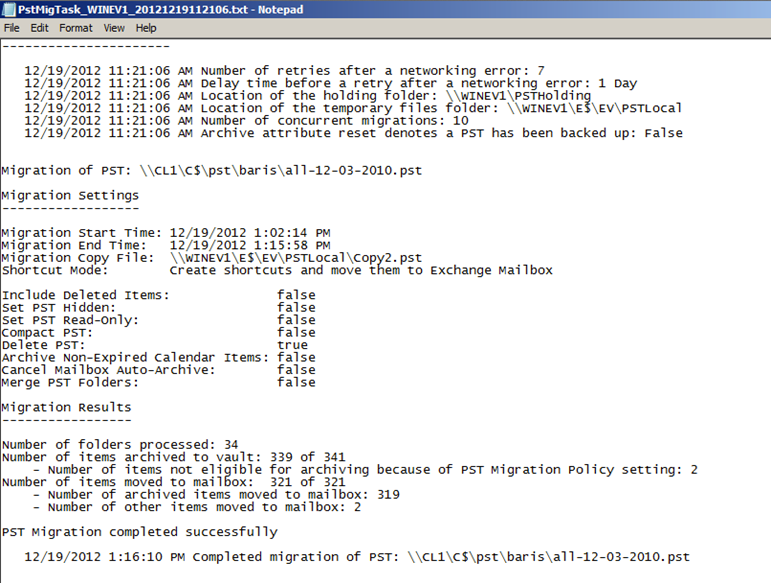Click the 'Set PST Hidden:' label
Screen dimensions: 771x583
[59, 308]
